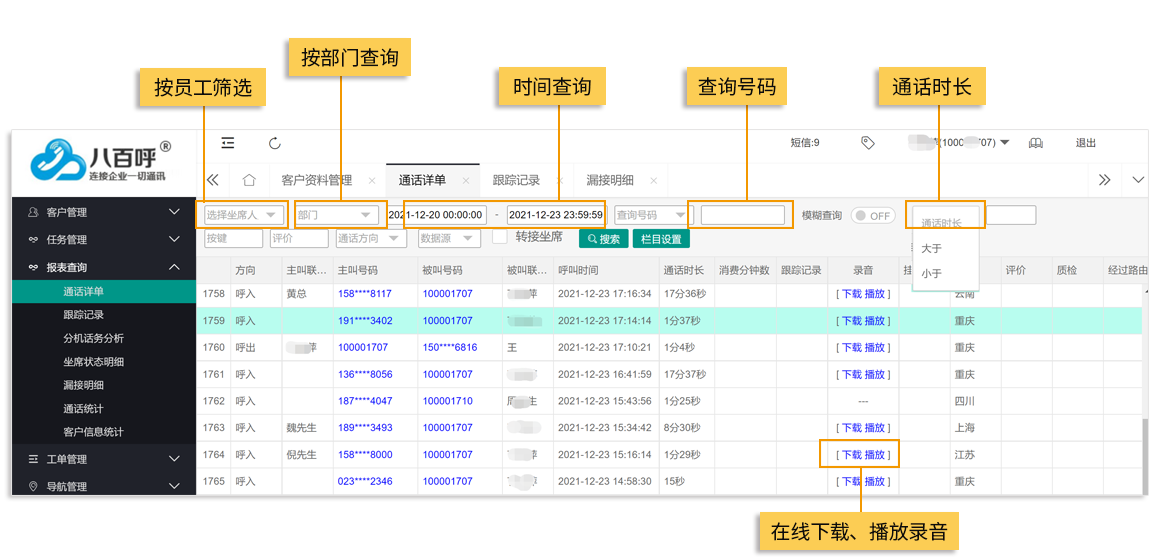
Task: Expand the 部门 department dropdown
Action: (334, 215)
